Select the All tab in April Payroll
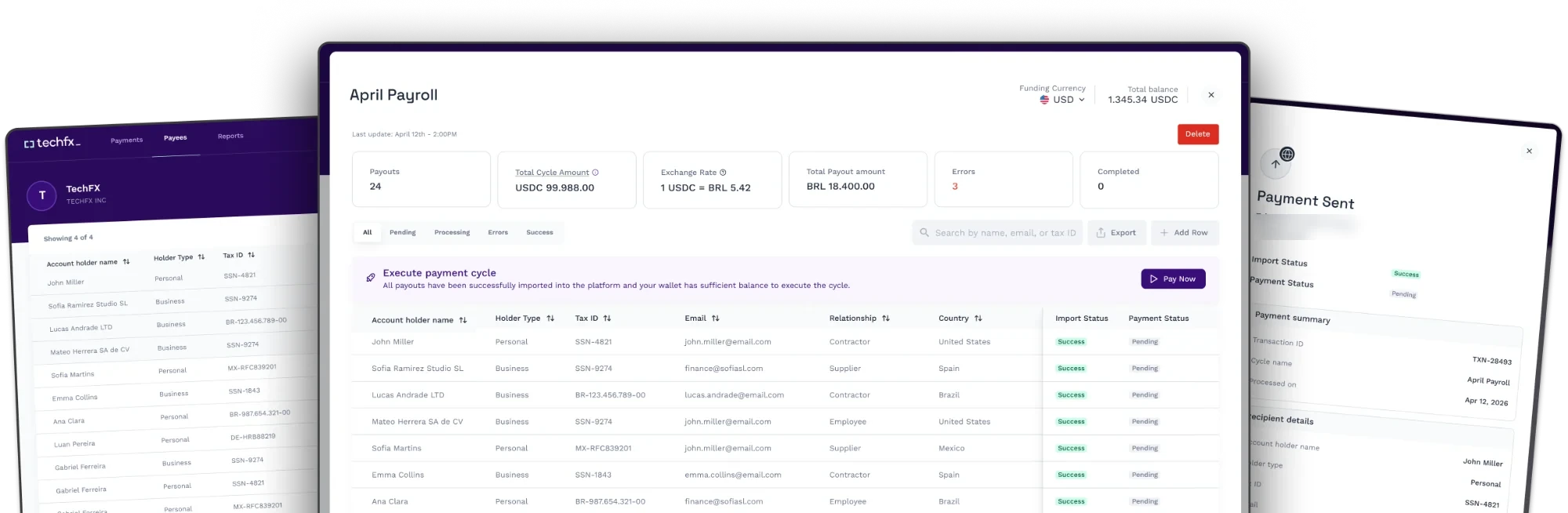Image resolution: width=1568 pixels, height=513 pixels. coord(367,232)
